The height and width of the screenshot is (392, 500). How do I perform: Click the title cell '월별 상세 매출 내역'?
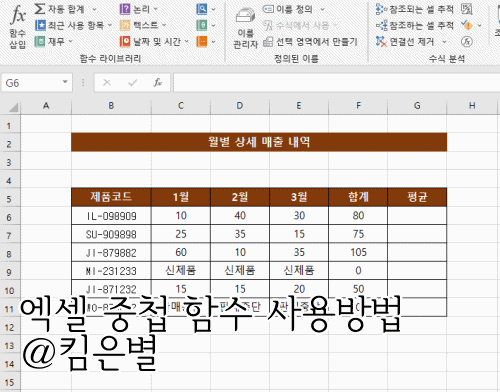tap(259, 142)
